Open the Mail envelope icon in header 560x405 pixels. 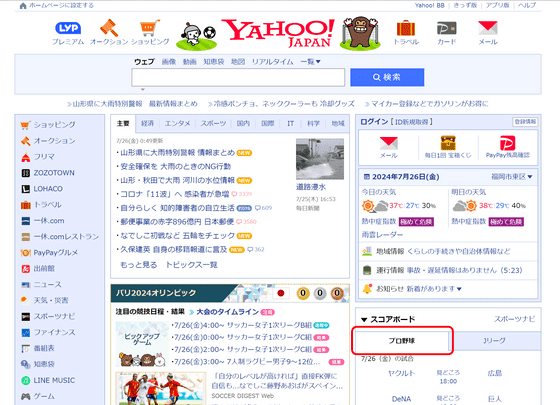tap(488, 28)
